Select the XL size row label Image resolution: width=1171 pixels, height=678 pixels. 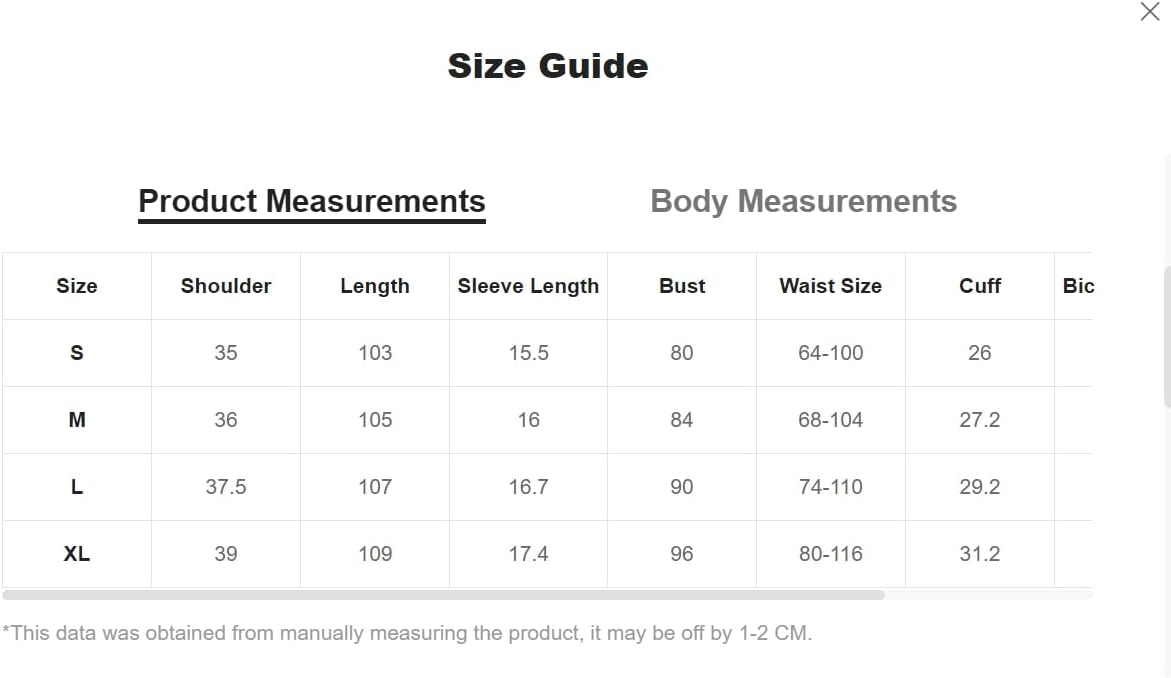[x=77, y=554]
